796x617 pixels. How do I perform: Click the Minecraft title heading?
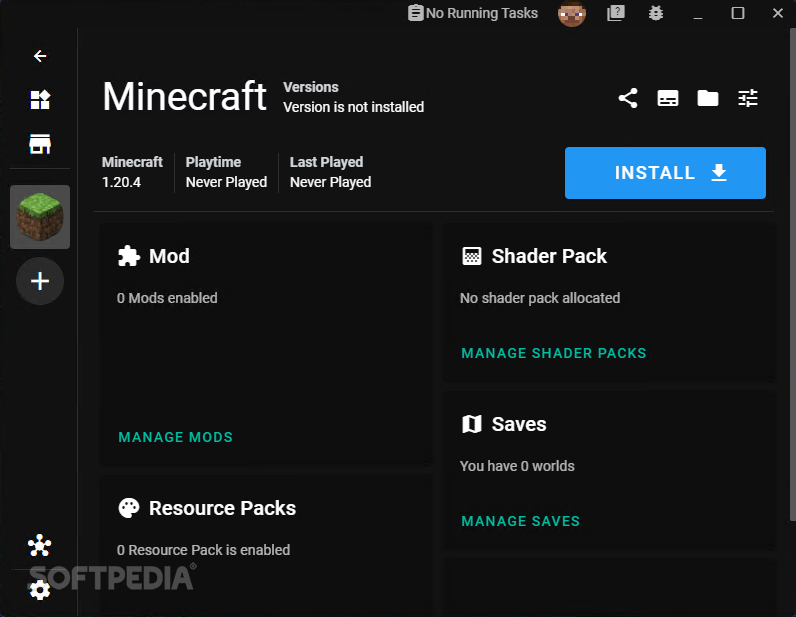pyautogui.click(x=184, y=96)
